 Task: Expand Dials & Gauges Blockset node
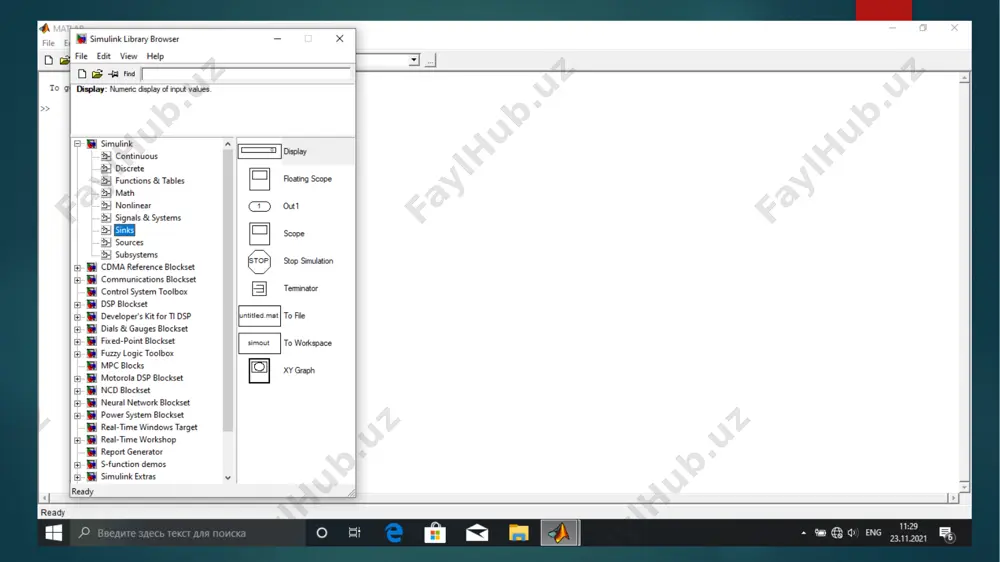pyautogui.click(x=78, y=329)
